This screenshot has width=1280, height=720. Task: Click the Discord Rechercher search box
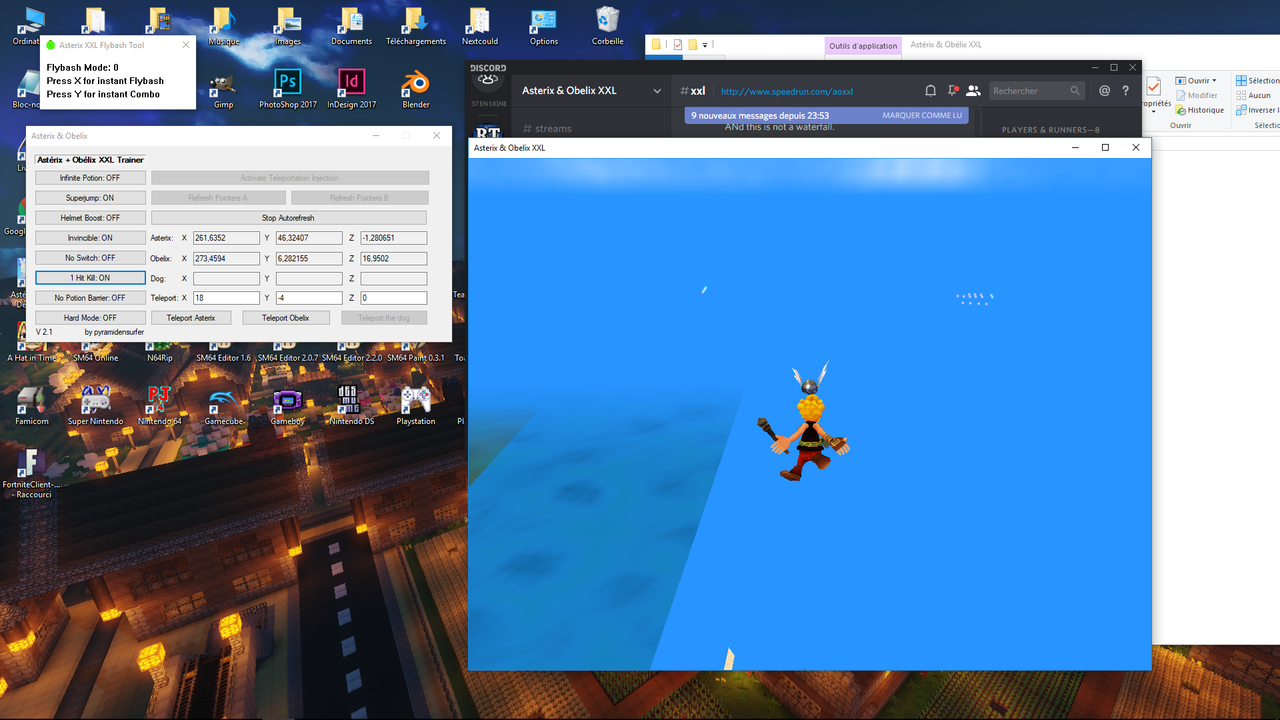pyautogui.click(x=1037, y=91)
